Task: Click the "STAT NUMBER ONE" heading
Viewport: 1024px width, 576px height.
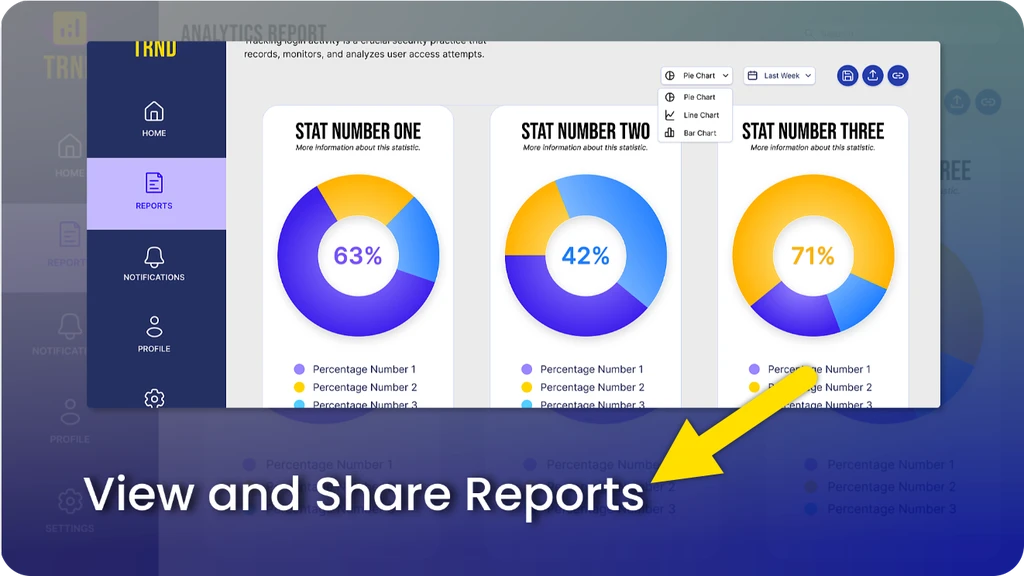Action: (358, 131)
